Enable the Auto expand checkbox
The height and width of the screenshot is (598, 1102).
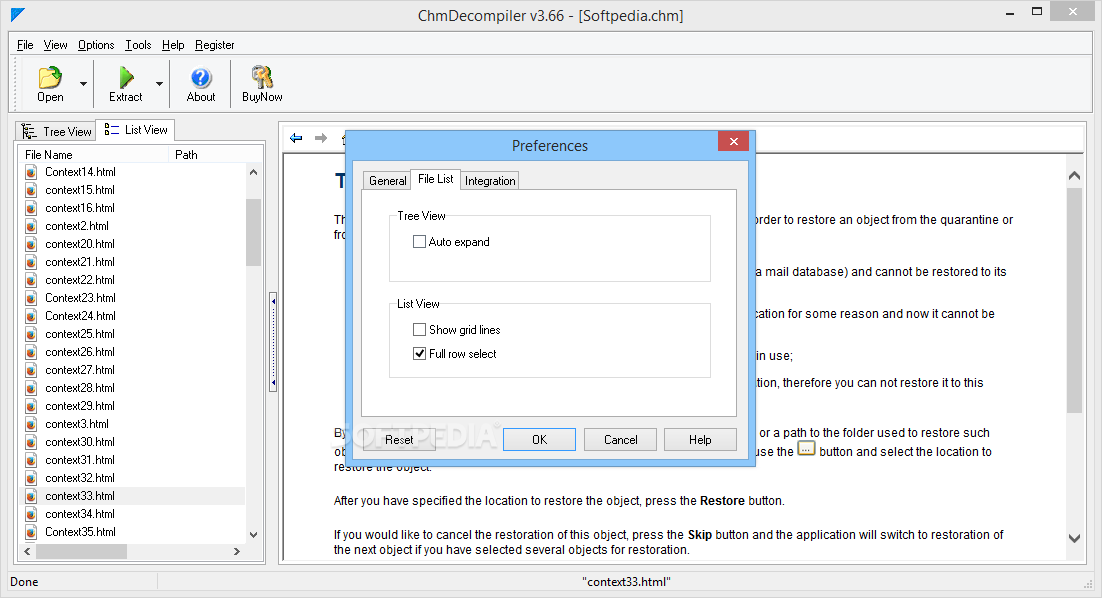pos(420,242)
